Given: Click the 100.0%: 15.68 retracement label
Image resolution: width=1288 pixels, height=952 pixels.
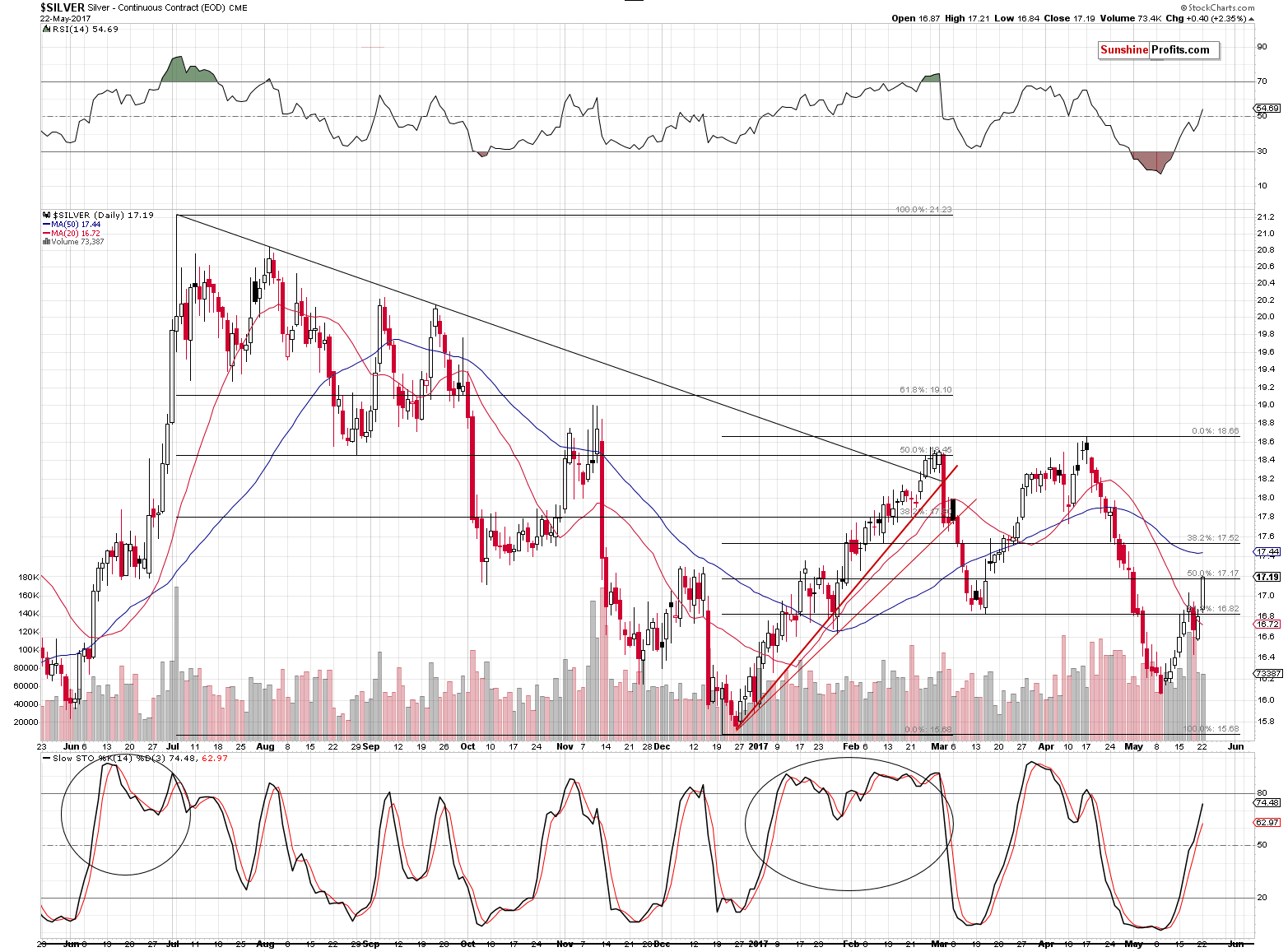Looking at the screenshot, I should 1211,729.
